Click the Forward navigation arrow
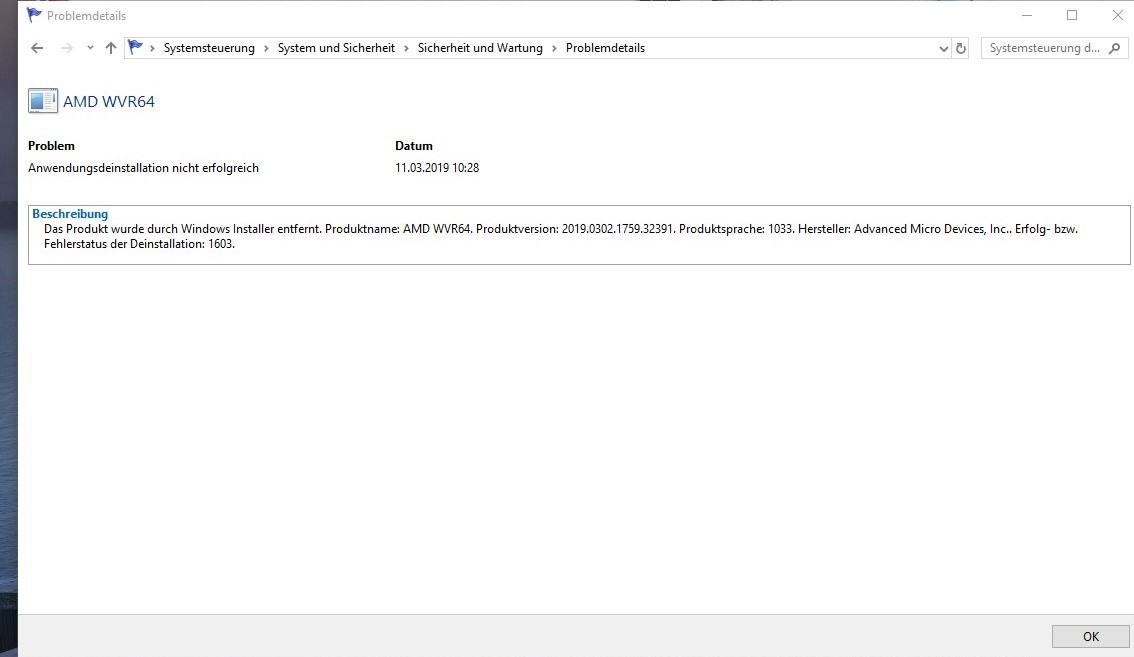1134x657 pixels. click(67, 48)
